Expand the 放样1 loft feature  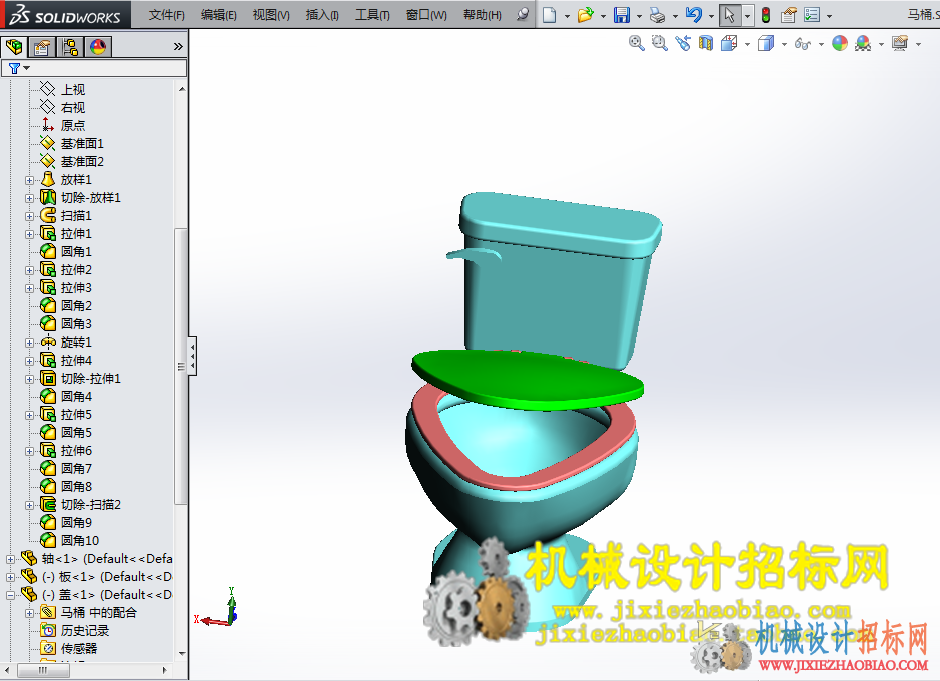tap(29, 180)
